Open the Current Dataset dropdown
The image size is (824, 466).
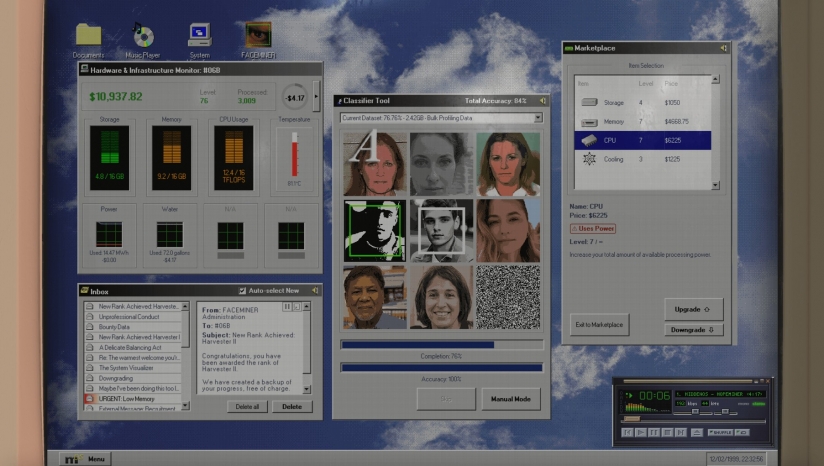tap(538, 118)
